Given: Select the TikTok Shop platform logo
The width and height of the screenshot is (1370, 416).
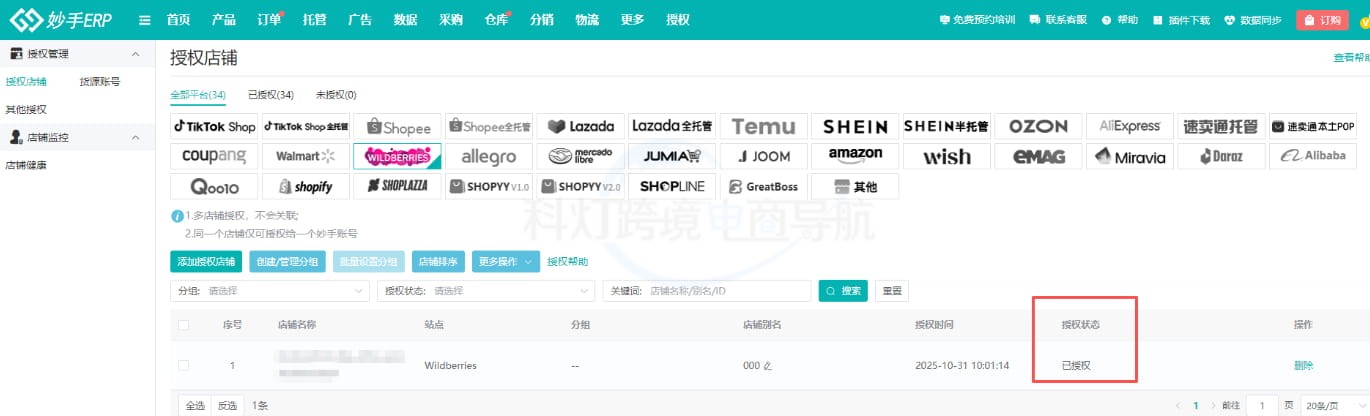Looking at the screenshot, I should (214, 127).
